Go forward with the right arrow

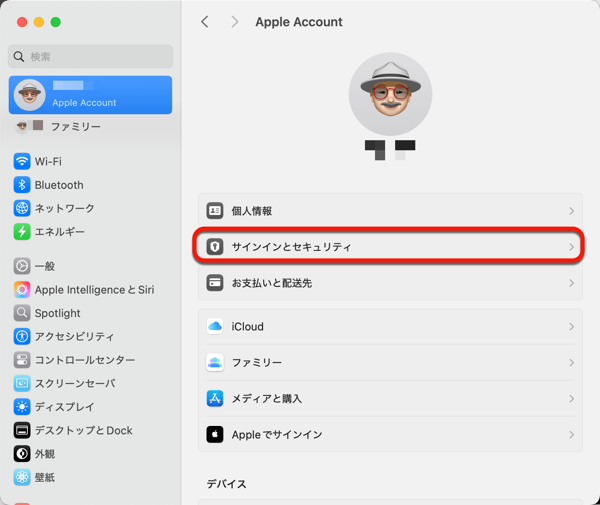235,22
